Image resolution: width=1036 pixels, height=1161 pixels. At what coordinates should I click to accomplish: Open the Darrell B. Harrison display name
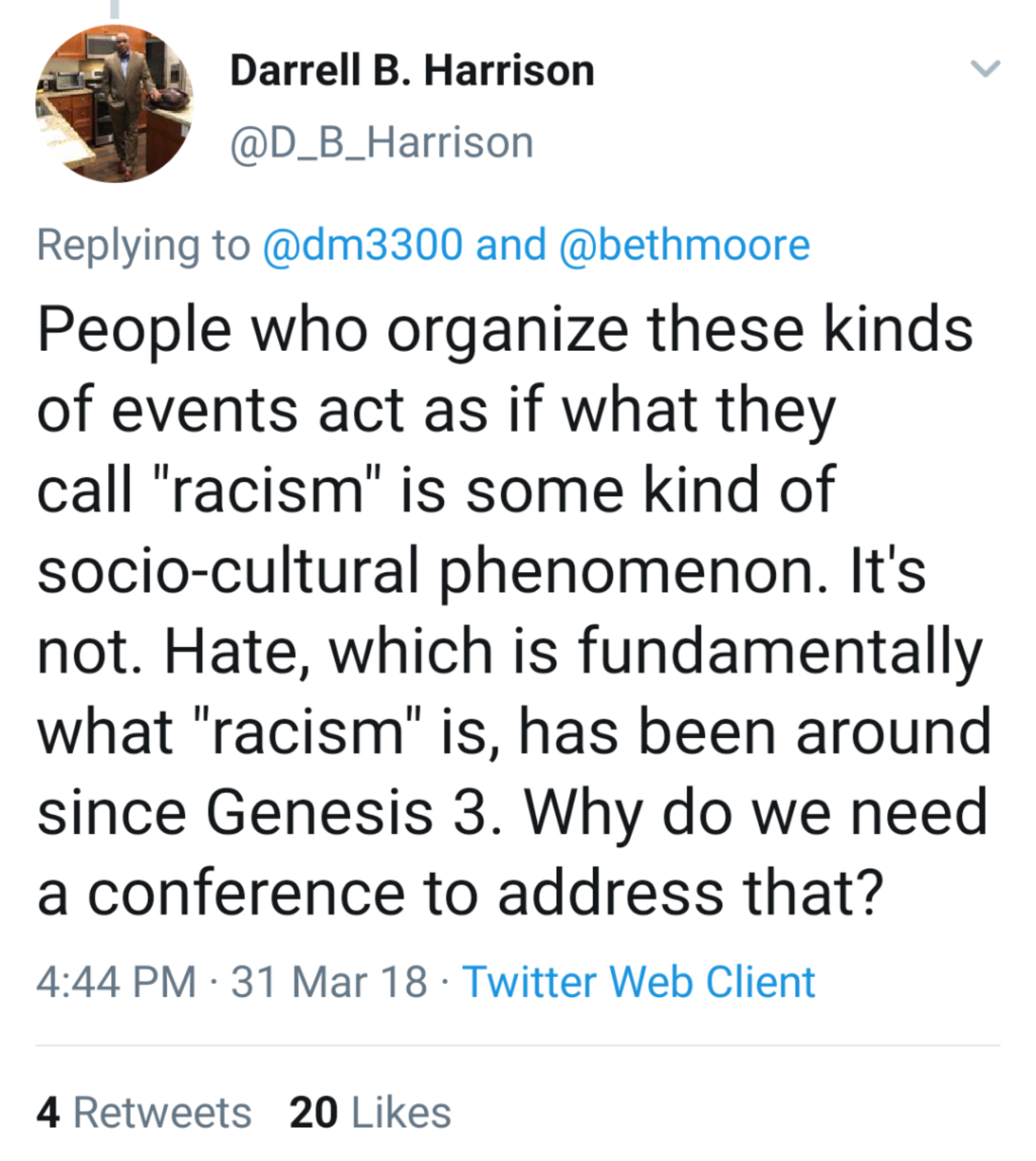coord(412,70)
